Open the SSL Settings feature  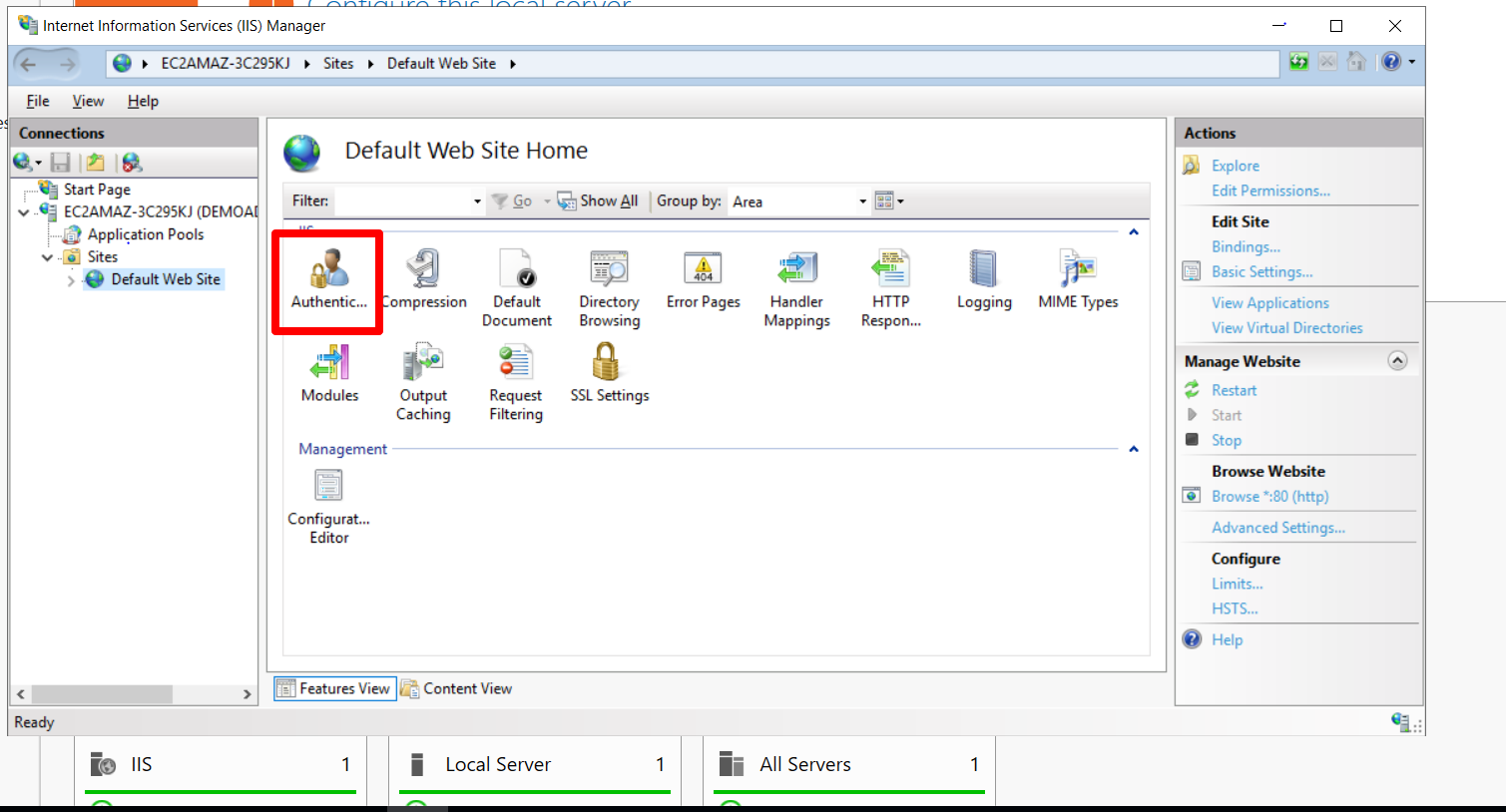pyautogui.click(x=609, y=373)
